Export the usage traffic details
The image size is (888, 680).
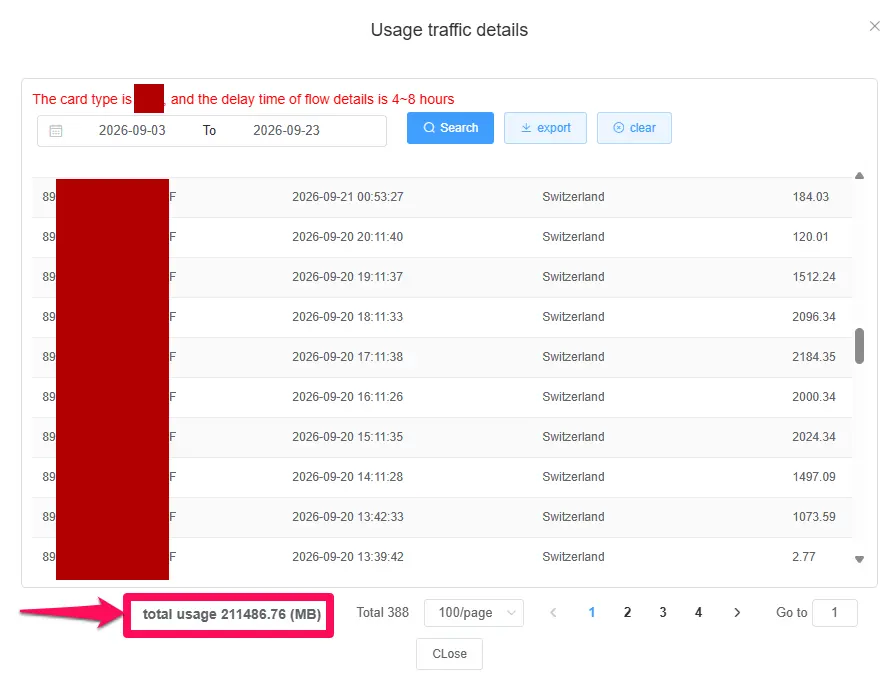point(545,128)
